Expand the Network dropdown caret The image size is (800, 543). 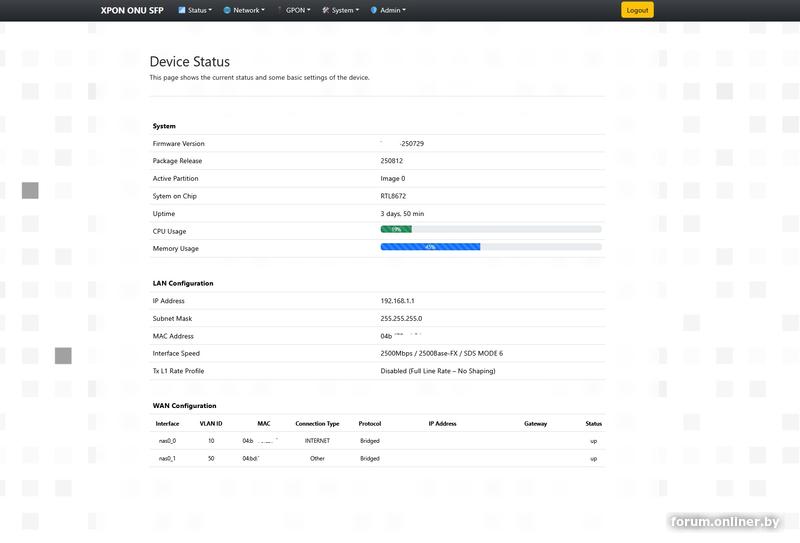pos(263,10)
